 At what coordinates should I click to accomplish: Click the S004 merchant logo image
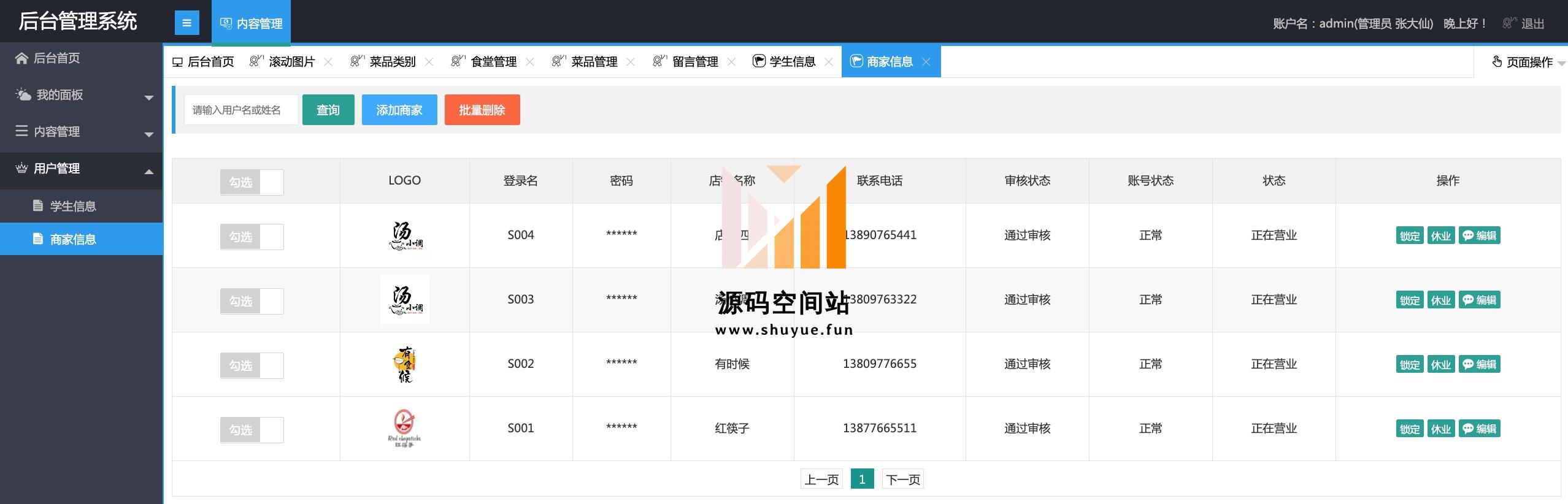click(x=405, y=235)
